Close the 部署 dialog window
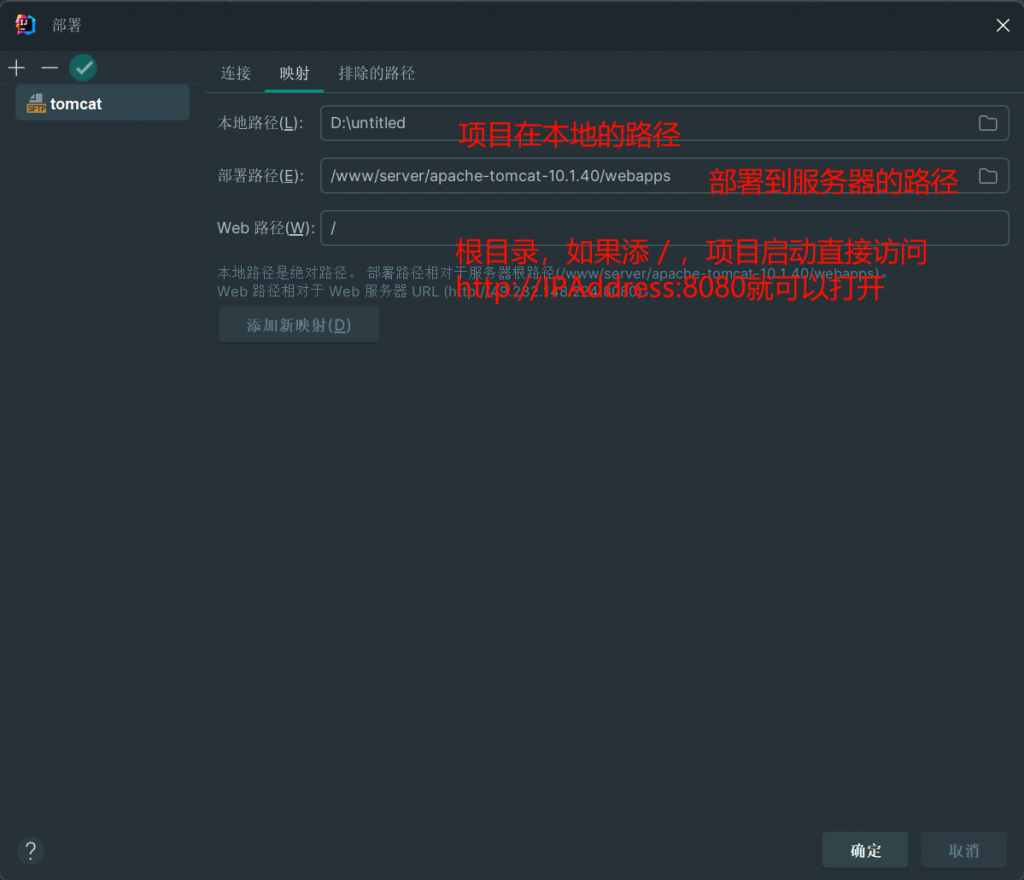Image resolution: width=1024 pixels, height=880 pixels. click(1002, 25)
